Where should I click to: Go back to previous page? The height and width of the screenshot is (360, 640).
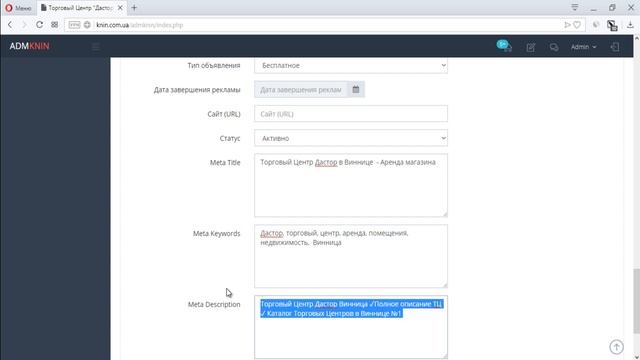(x=10, y=25)
